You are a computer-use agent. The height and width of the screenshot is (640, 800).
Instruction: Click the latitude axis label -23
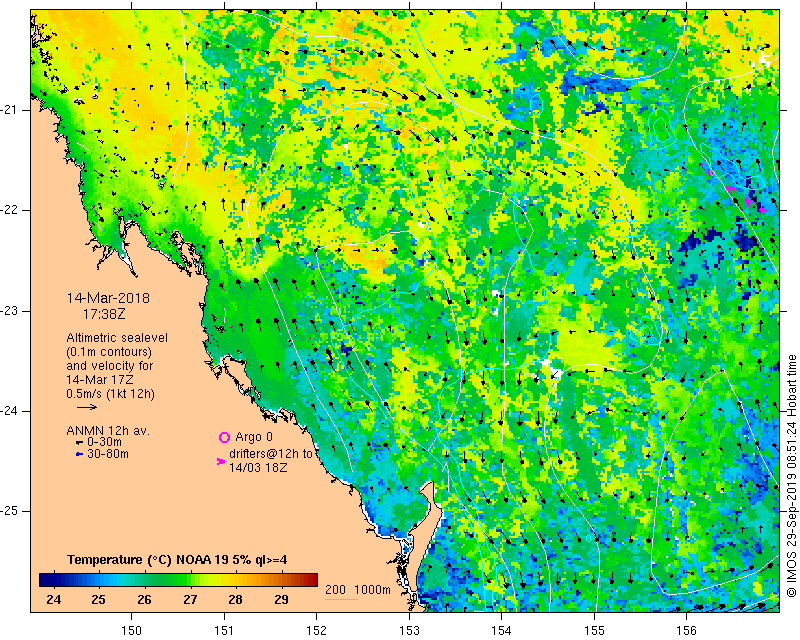point(9,311)
